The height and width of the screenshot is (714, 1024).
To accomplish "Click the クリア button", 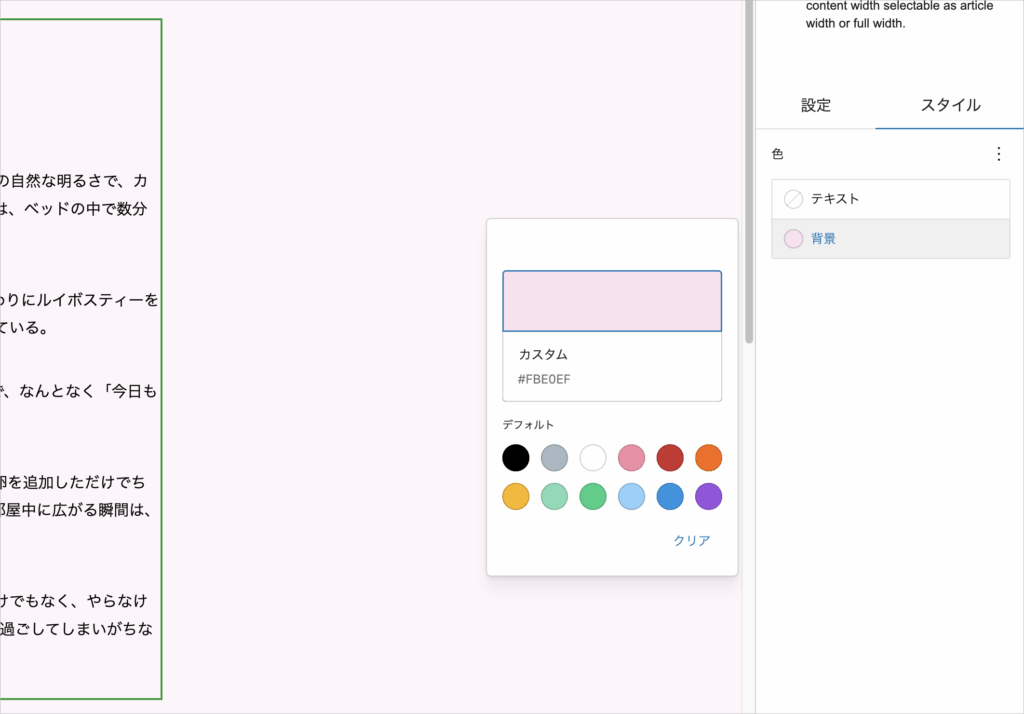I will [x=691, y=541].
